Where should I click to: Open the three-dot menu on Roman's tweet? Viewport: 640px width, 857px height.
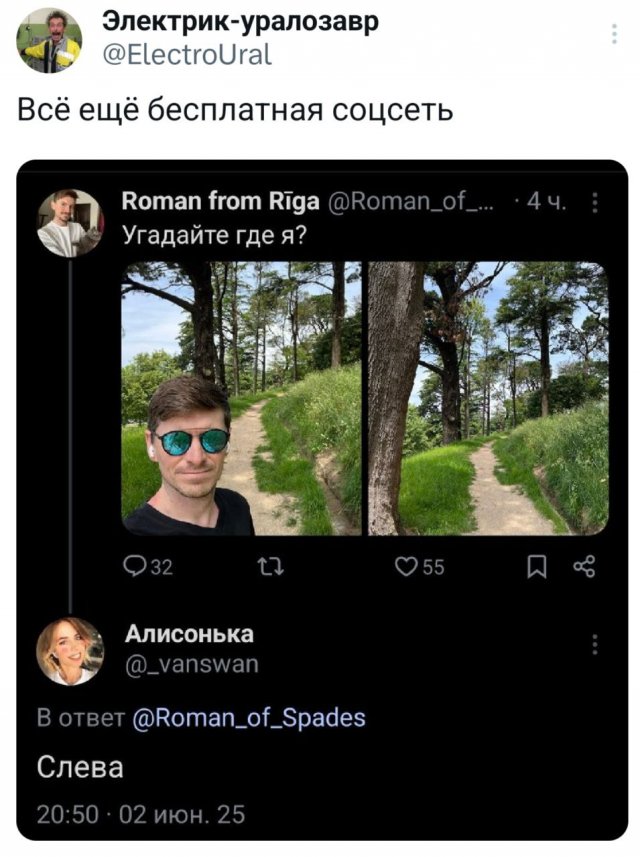[x=595, y=205]
